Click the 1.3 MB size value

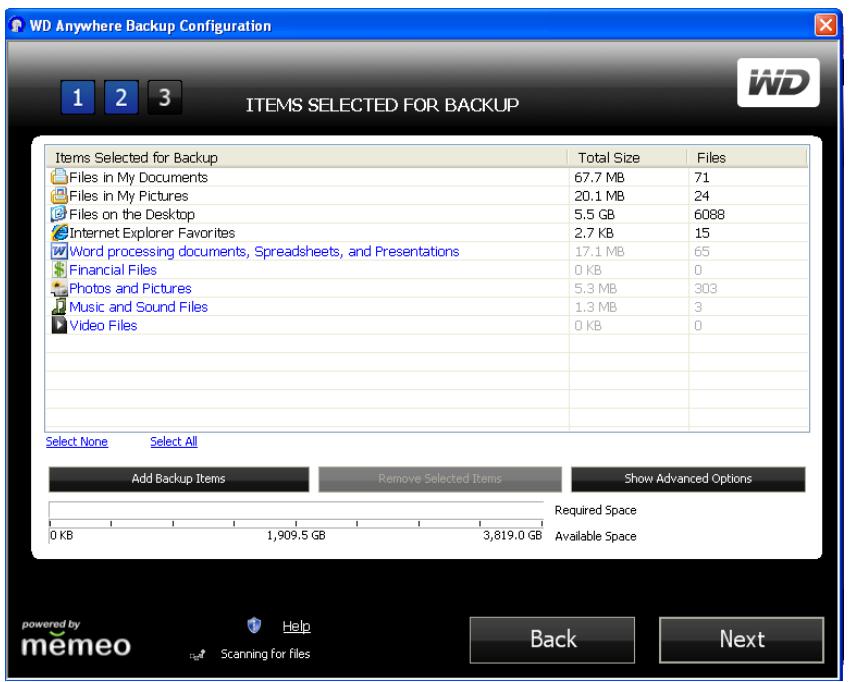(595, 307)
